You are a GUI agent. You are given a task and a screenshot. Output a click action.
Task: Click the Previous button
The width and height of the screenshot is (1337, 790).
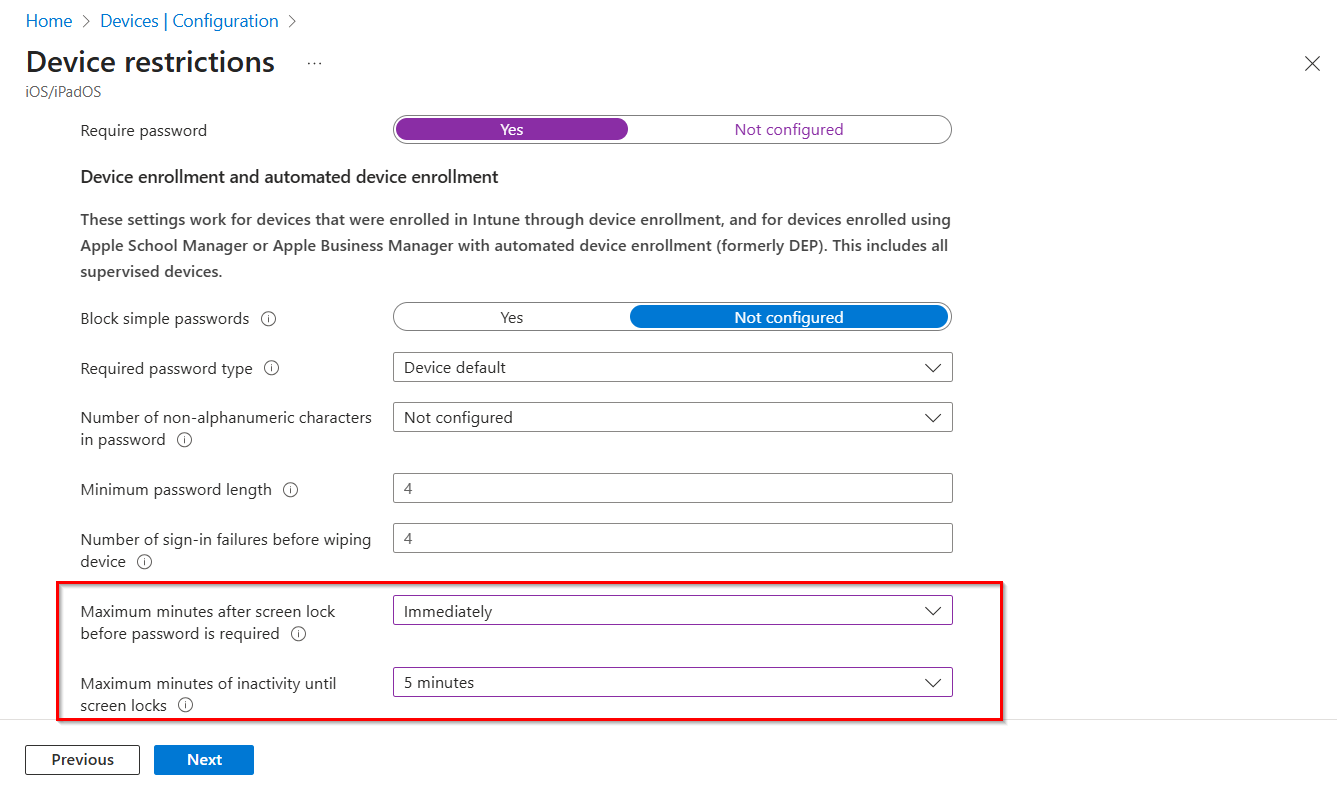click(82, 759)
